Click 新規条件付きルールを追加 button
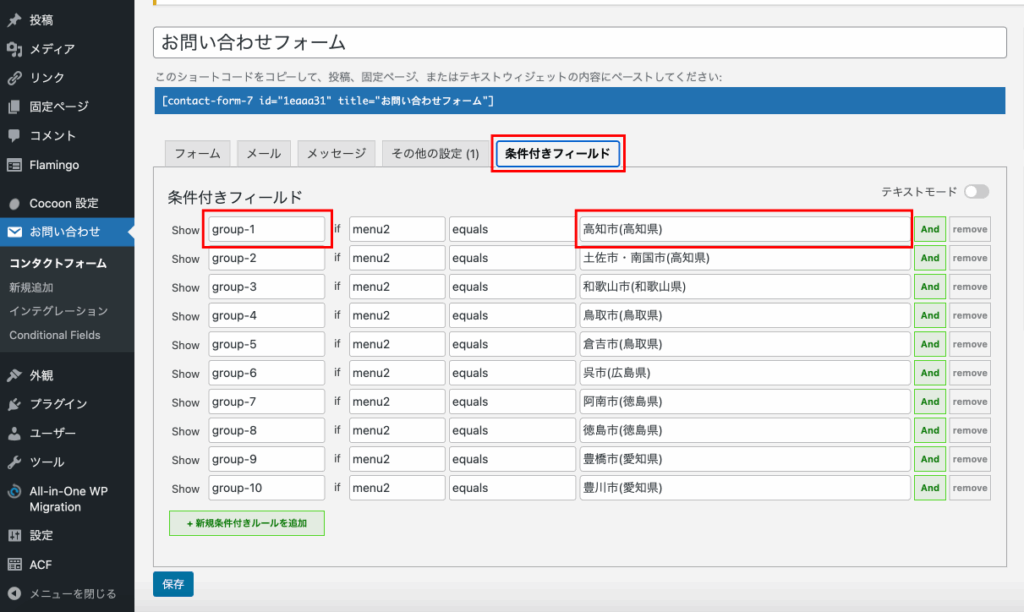Viewport: 1024px width, 612px height. click(x=247, y=523)
